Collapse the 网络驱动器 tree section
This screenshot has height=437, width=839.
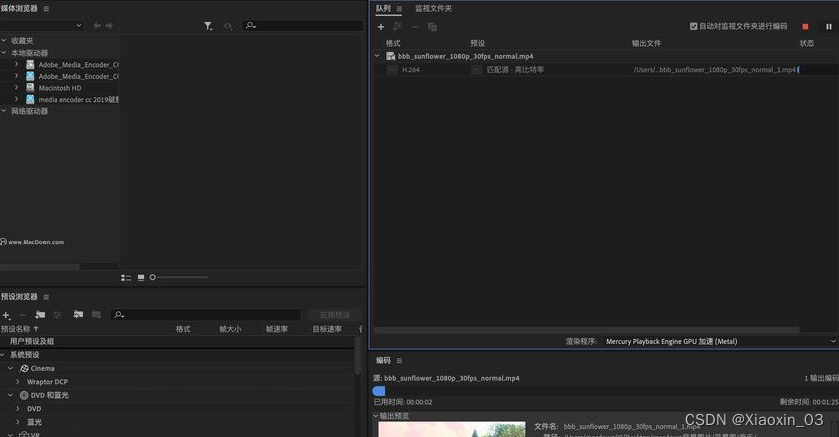coord(4,111)
